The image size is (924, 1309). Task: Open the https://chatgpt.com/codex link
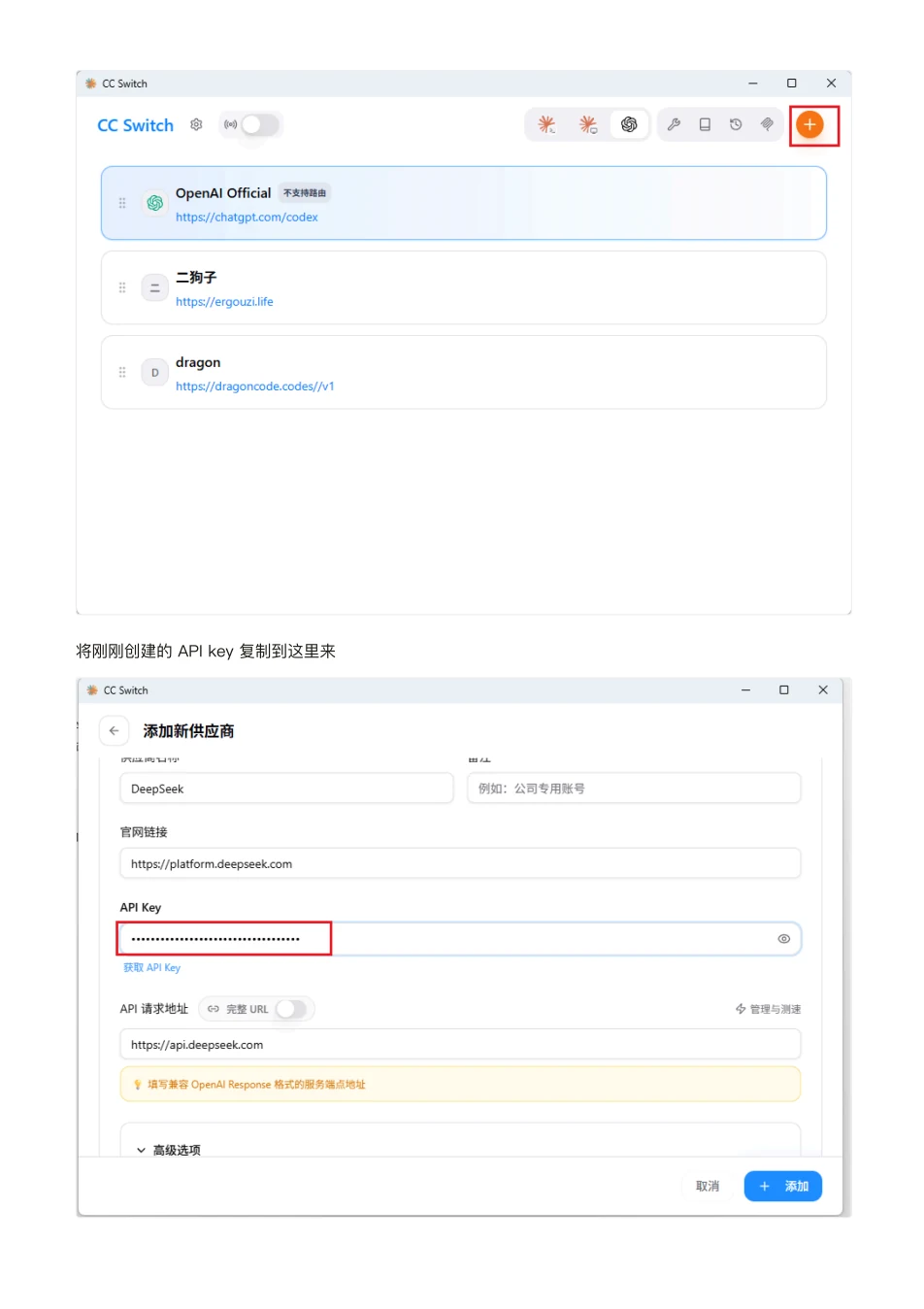(x=247, y=218)
